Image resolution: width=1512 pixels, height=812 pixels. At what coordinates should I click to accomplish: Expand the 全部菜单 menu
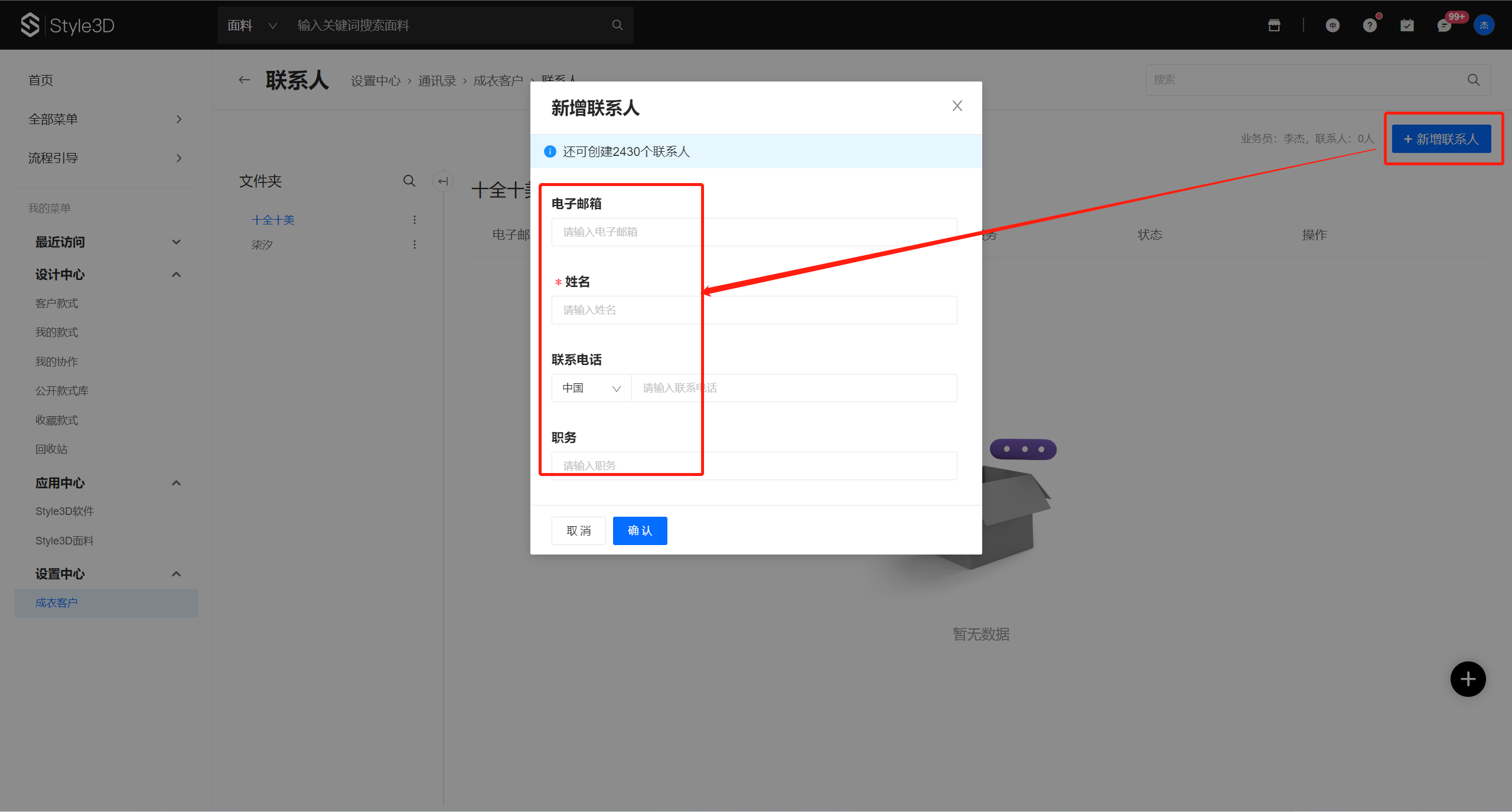point(105,119)
